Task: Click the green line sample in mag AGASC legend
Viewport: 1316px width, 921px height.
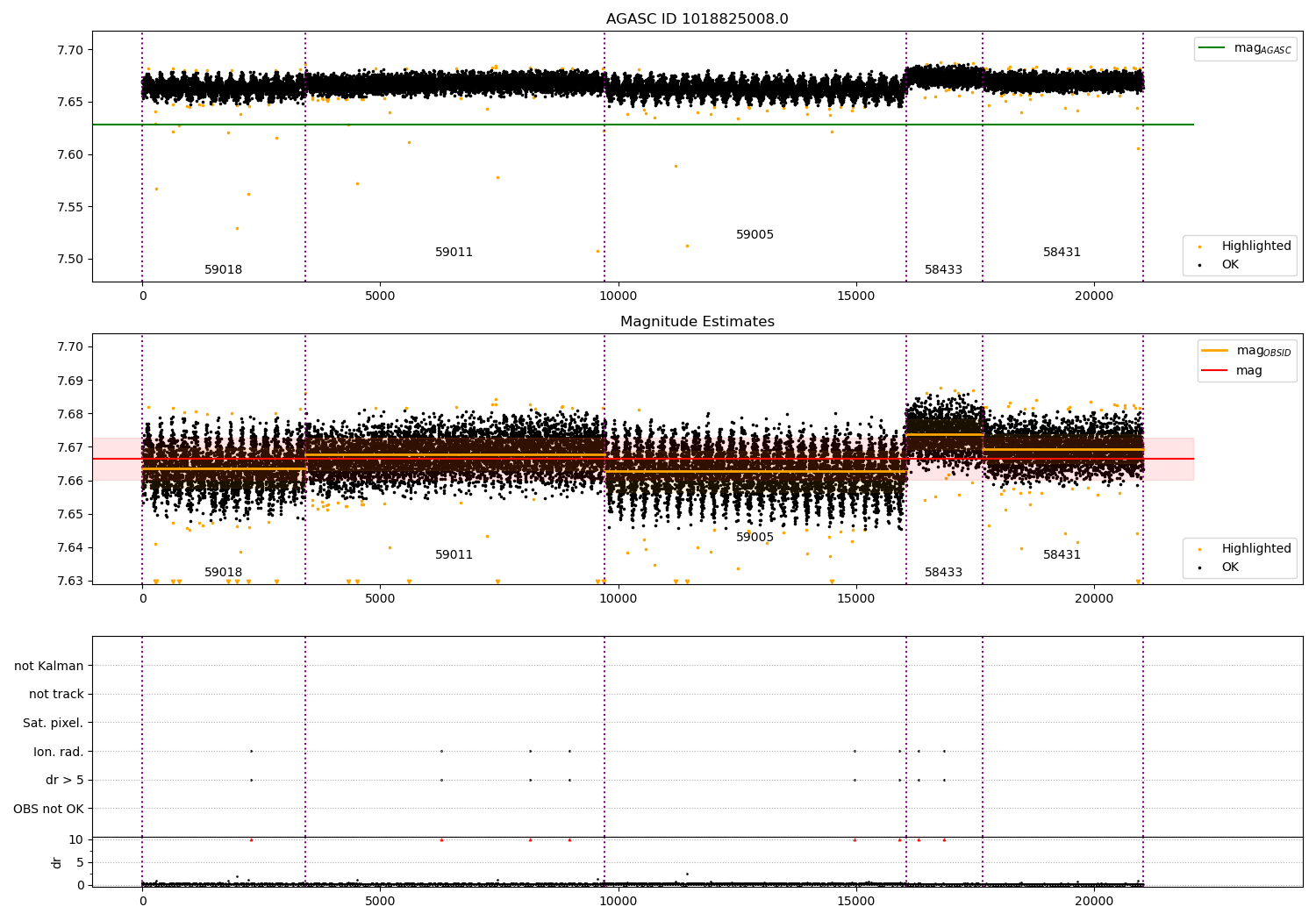Action: click(x=1212, y=48)
